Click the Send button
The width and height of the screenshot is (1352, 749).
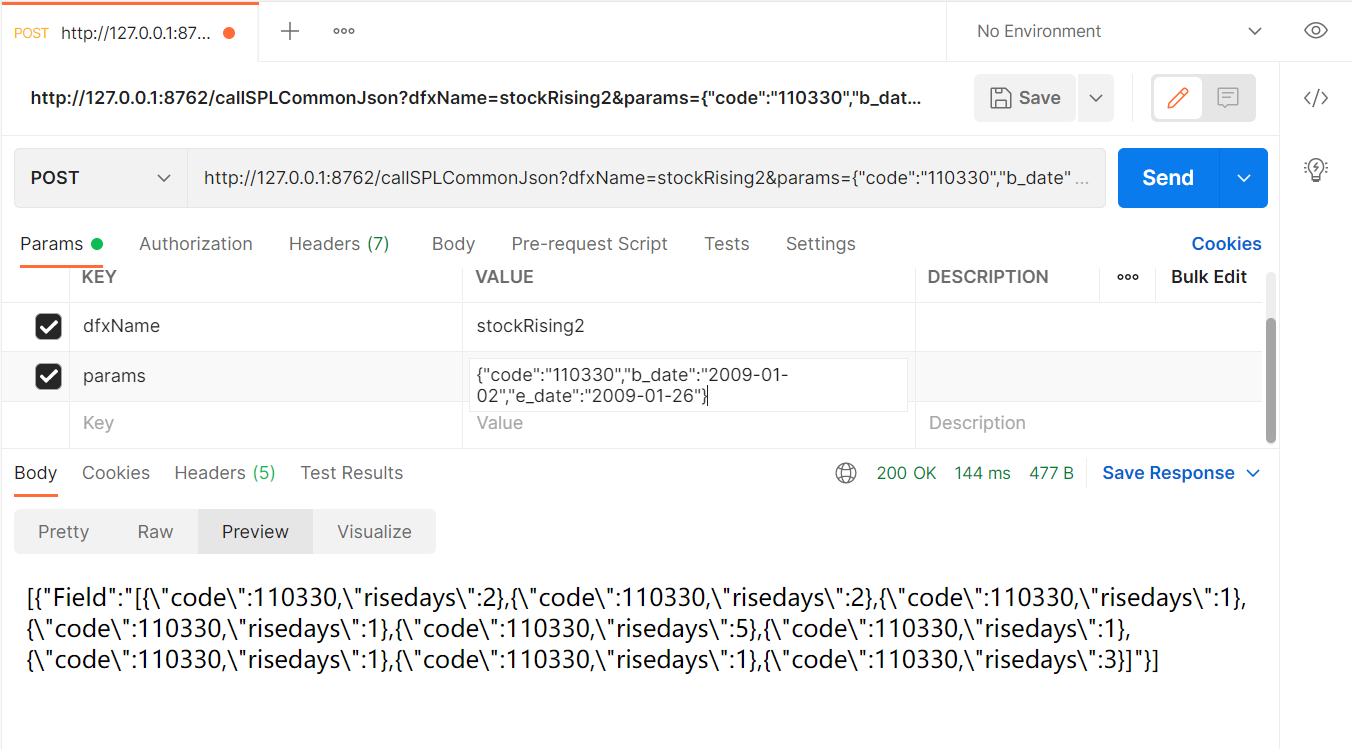pos(1168,178)
